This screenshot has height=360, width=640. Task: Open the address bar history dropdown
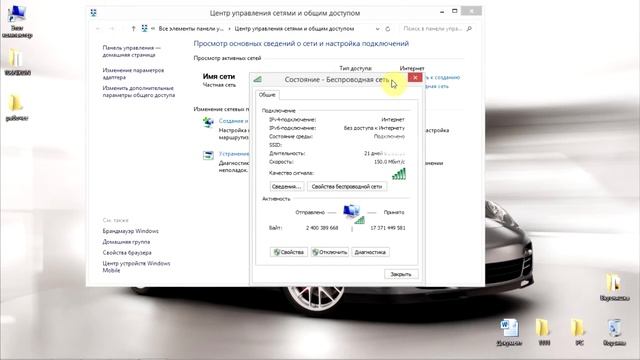click(378, 29)
